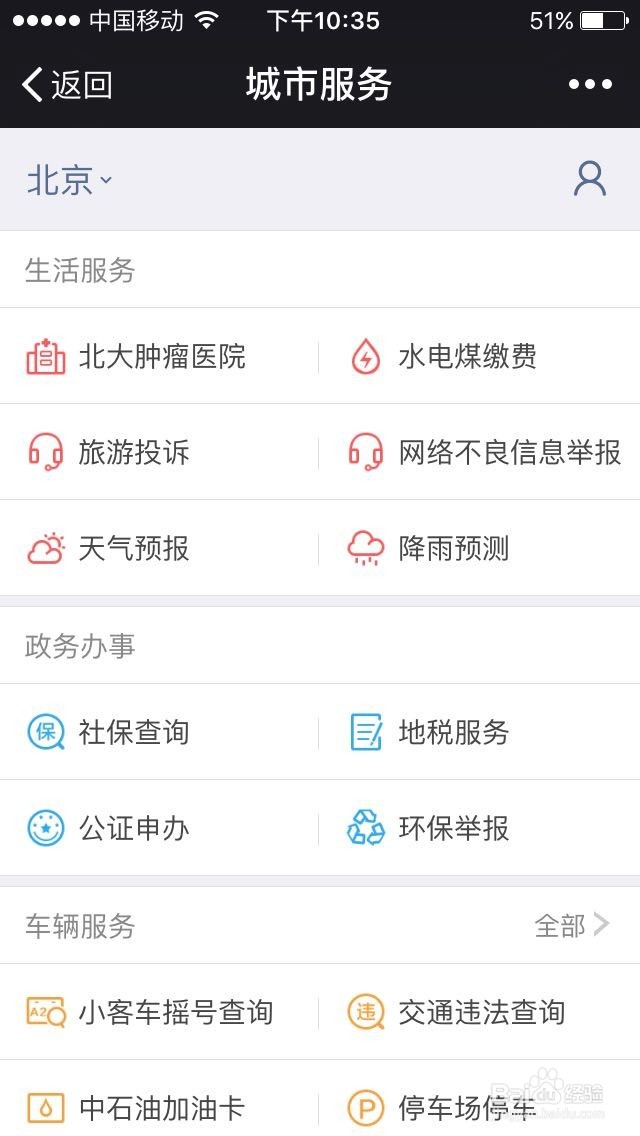Open the 公证申办 service

(134, 828)
